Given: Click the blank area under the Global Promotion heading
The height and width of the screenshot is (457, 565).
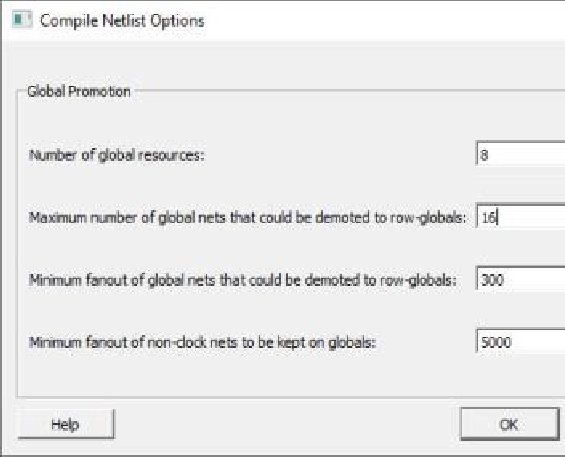Looking at the screenshot, I should tap(252, 121).
